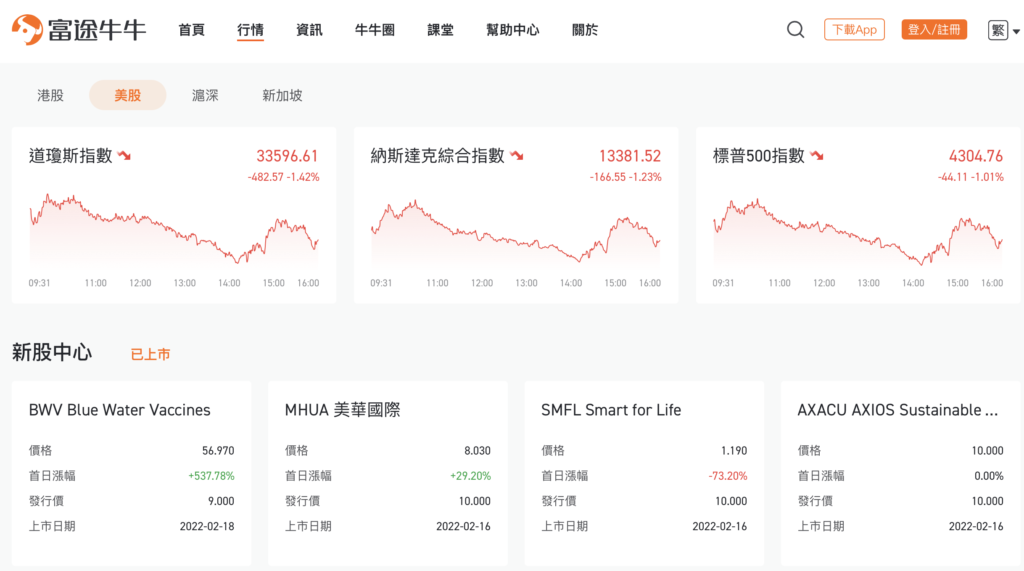
Task: Click the Nasdaq Composite intraday chart
Action: [516, 233]
